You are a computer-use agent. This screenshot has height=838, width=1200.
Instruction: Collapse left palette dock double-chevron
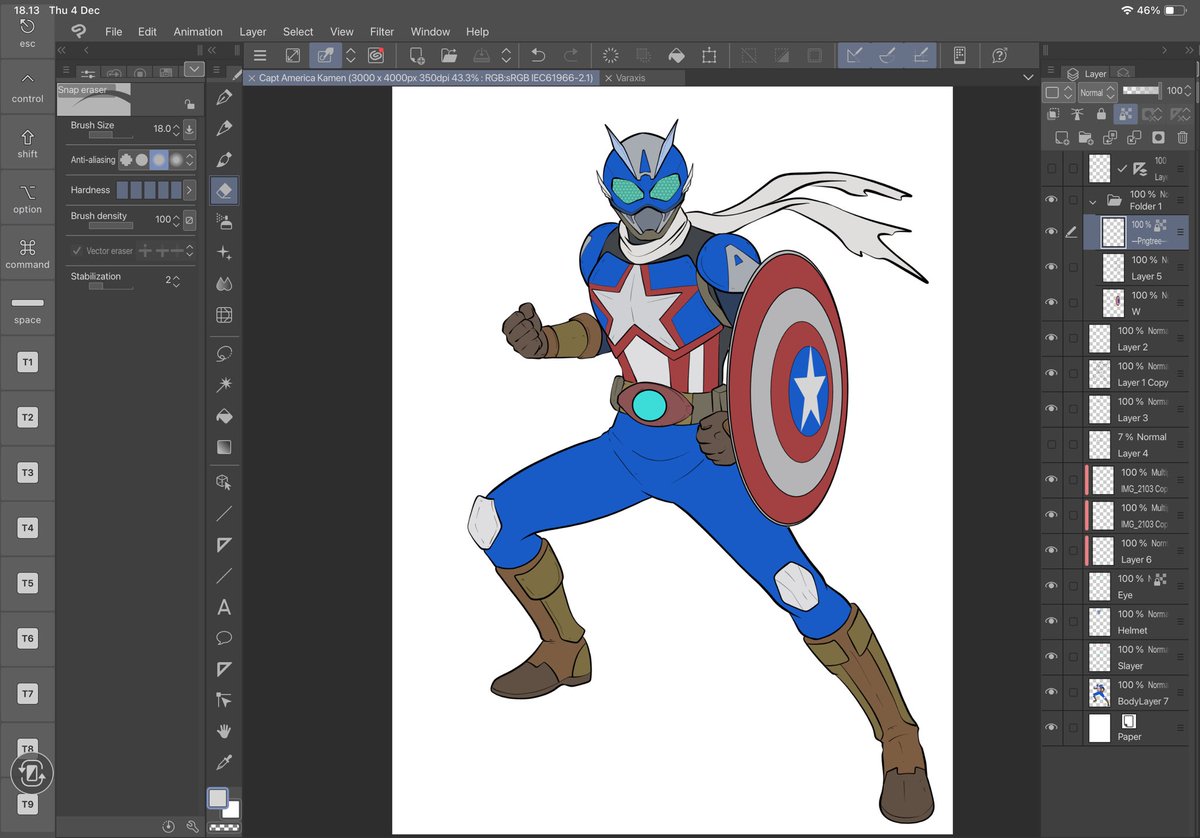(61, 50)
